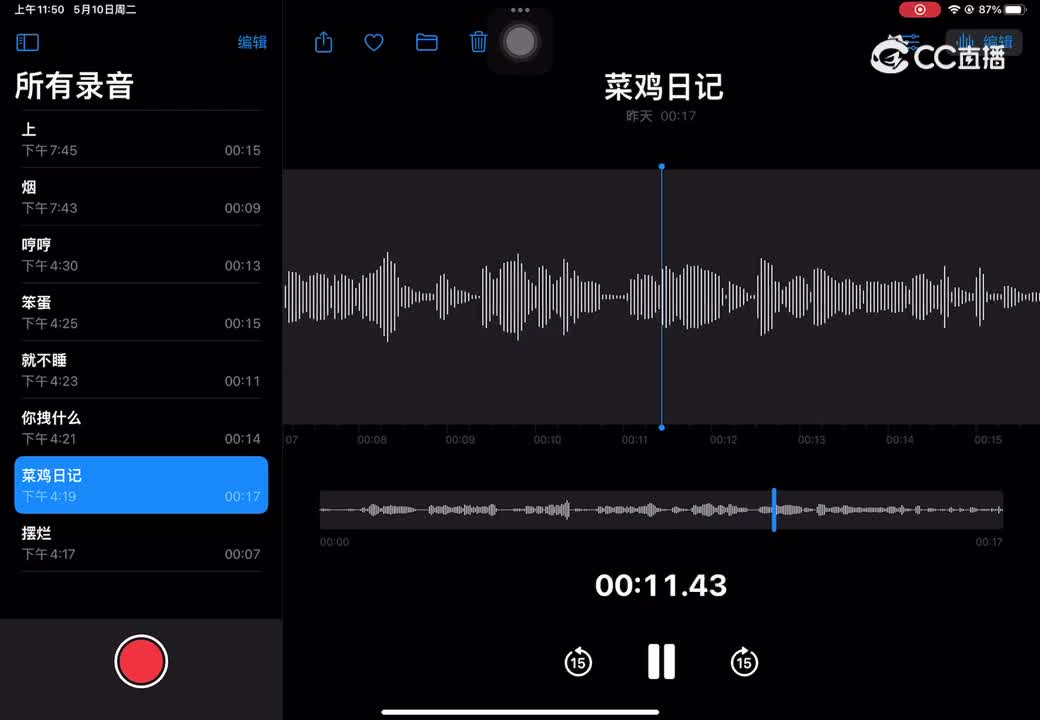Click the vertical playhead line in main waveform
This screenshot has height=720, width=1040.
click(x=661, y=297)
